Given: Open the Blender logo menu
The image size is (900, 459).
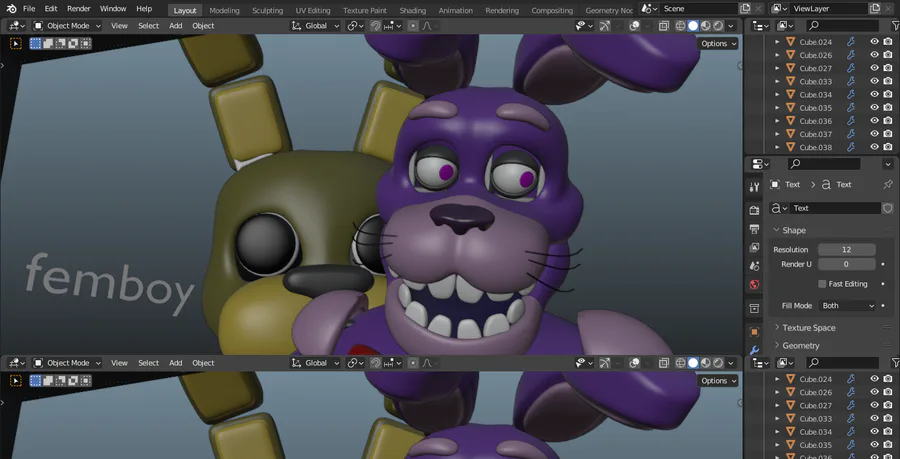Looking at the screenshot, I should pyautogui.click(x=11, y=9).
